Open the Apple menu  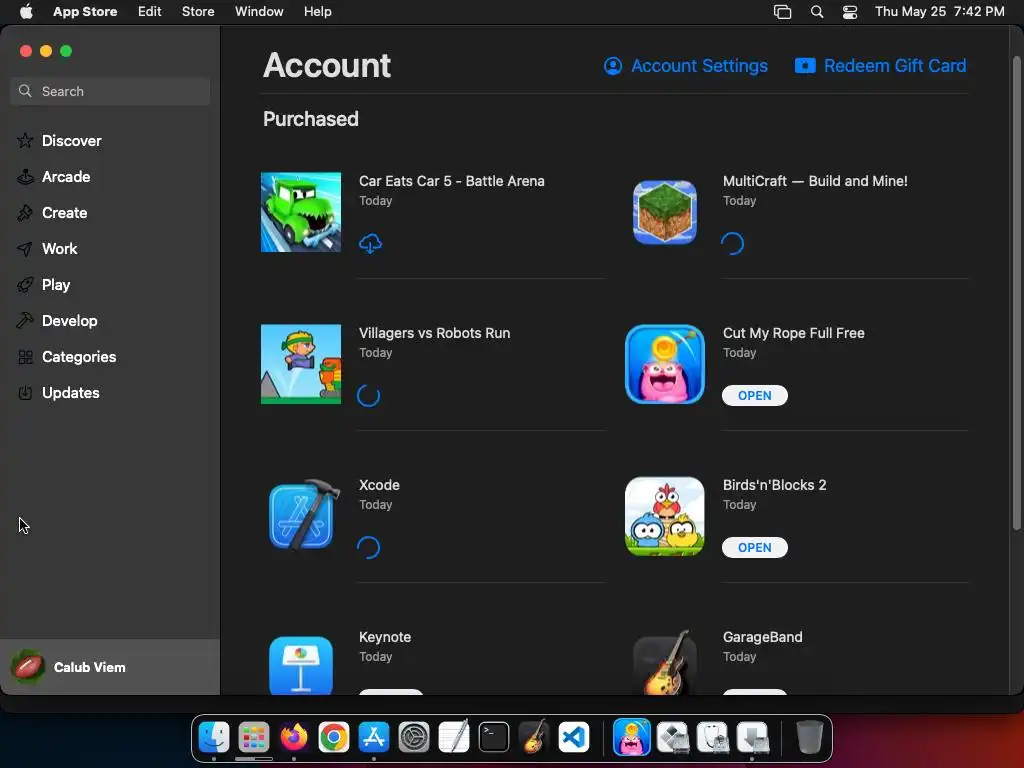click(x=26, y=11)
